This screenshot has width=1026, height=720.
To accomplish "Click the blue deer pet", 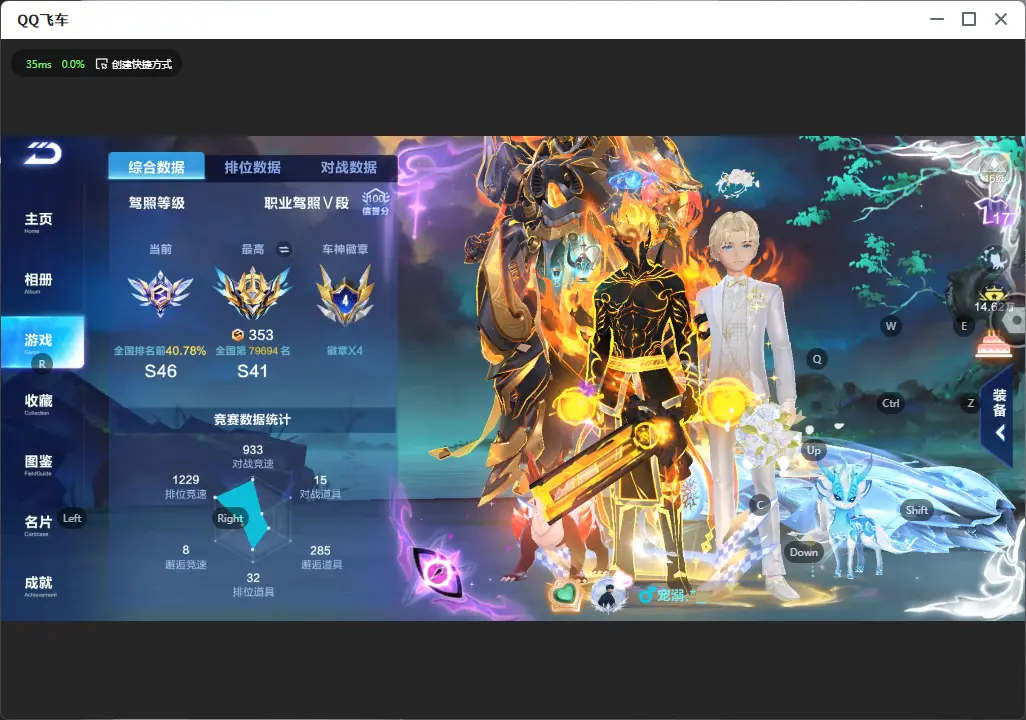I will [848, 517].
